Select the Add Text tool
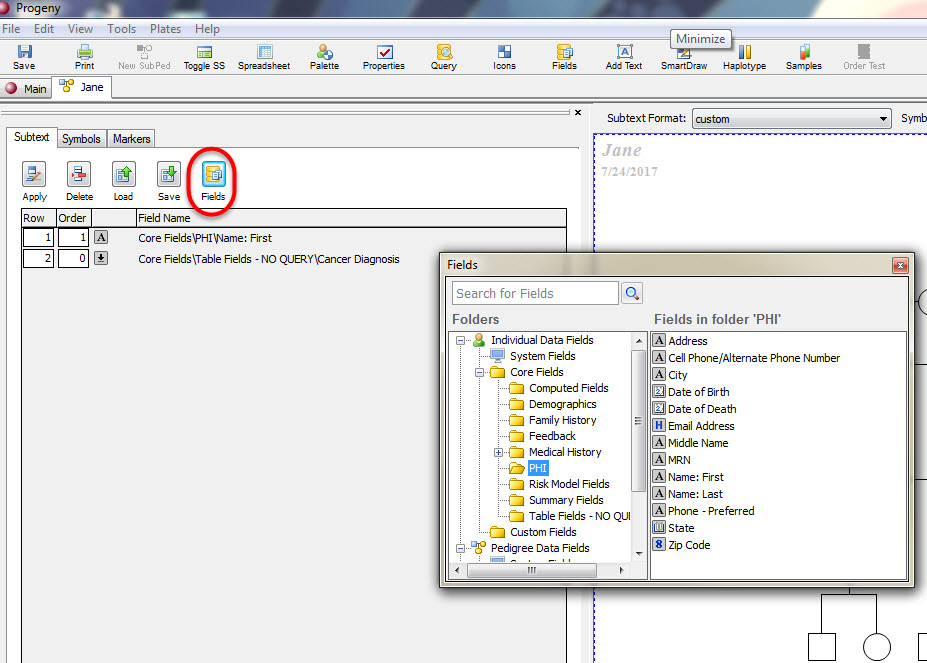 pyautogui.click(x=624, y=57)
